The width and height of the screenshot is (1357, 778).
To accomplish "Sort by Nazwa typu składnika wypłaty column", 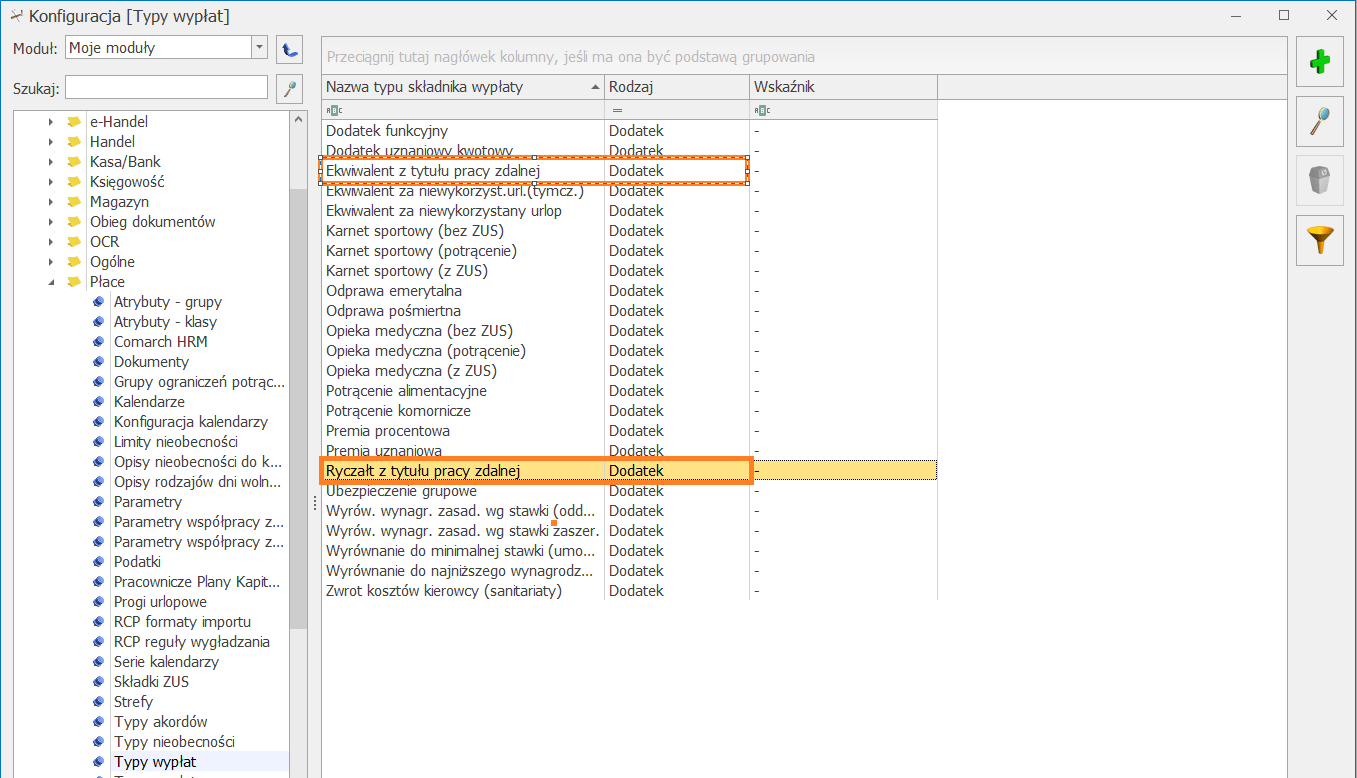I will pyautogui.click(x=463, y=87).
